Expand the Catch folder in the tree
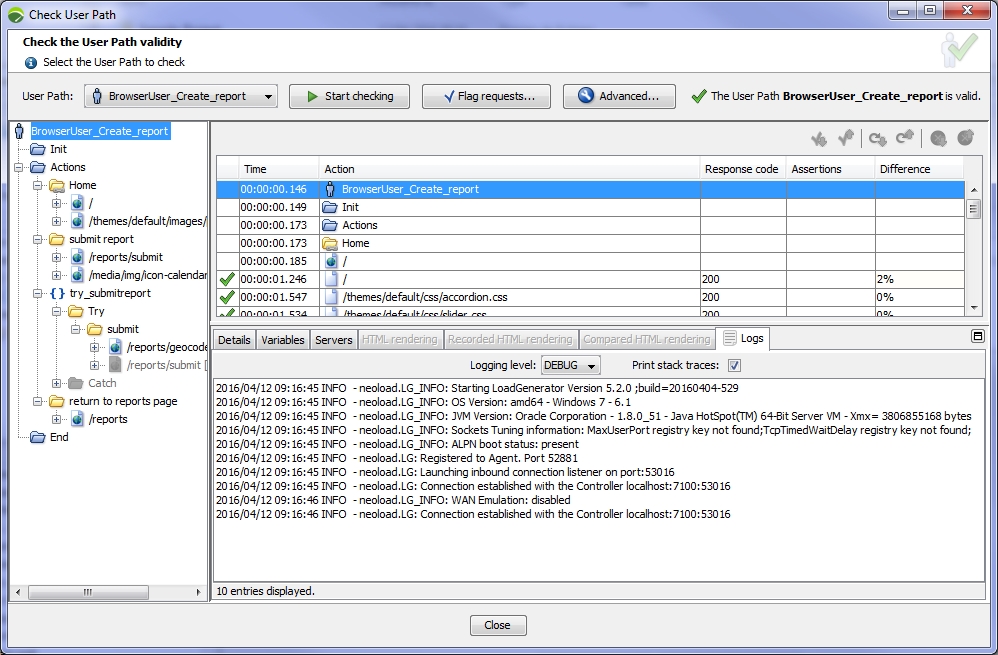The width and height of the screenshot is (998, 655). (58, 383)
